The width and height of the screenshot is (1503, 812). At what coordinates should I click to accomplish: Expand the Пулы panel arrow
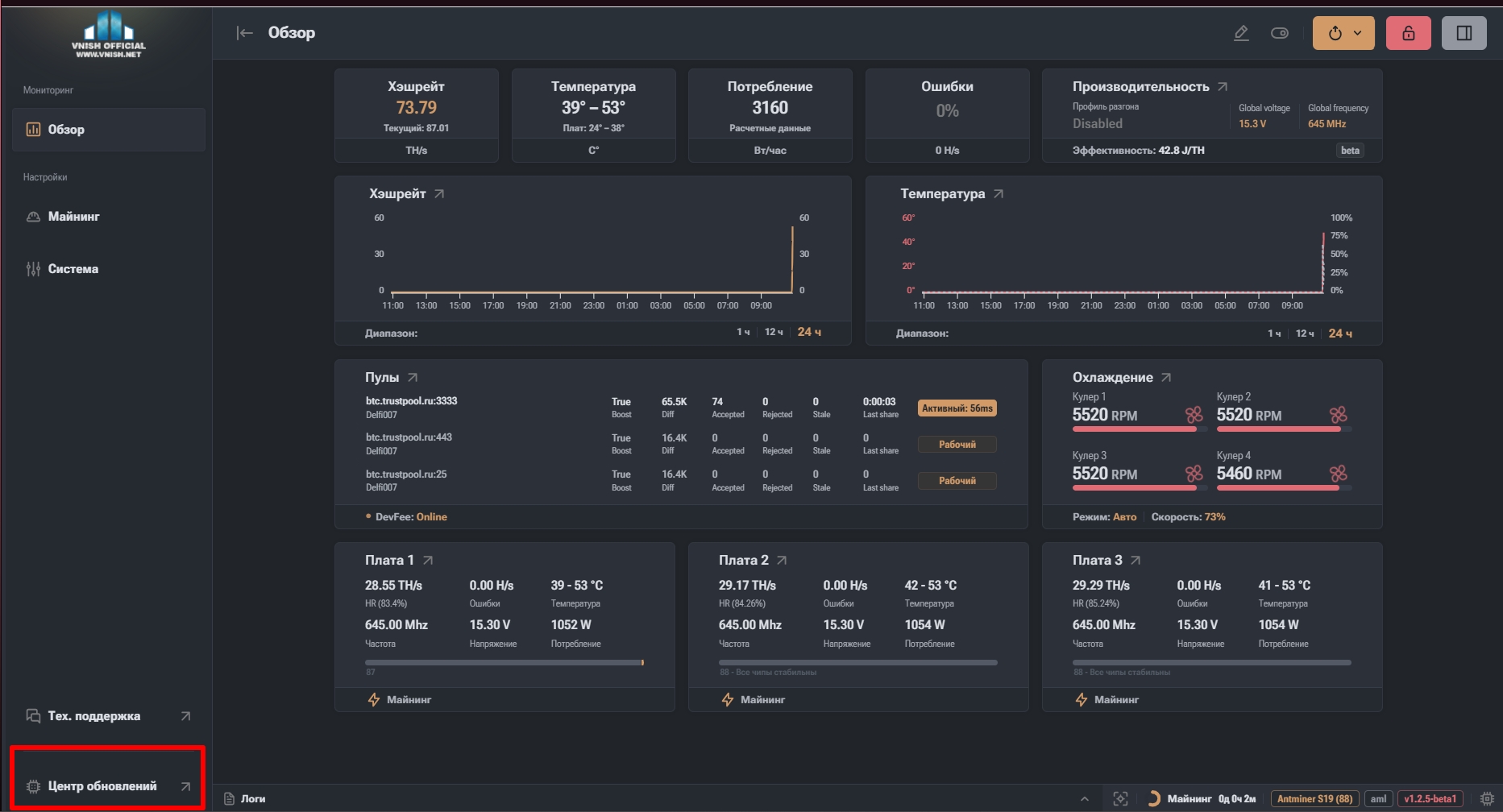(x=413, y=377)
